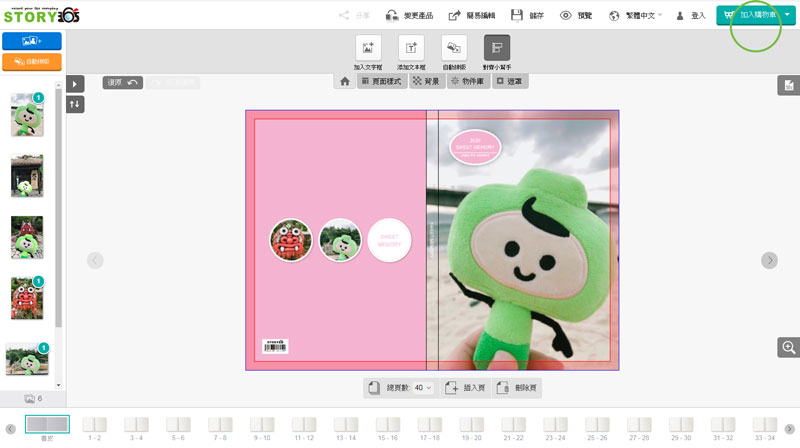800x448 pixels.
Task: Click the 添加文本框 tool icon
Action: point(411,51)
